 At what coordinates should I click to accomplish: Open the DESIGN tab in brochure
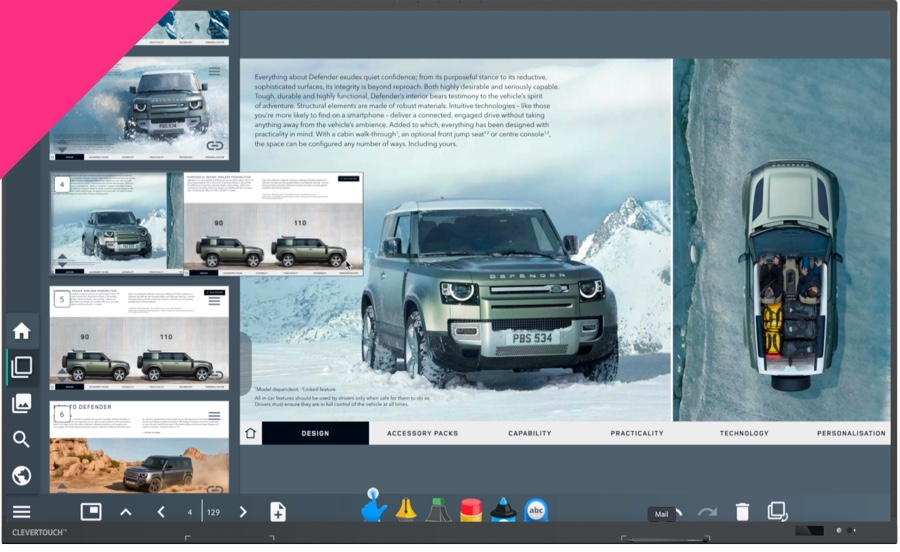[315, 433]
